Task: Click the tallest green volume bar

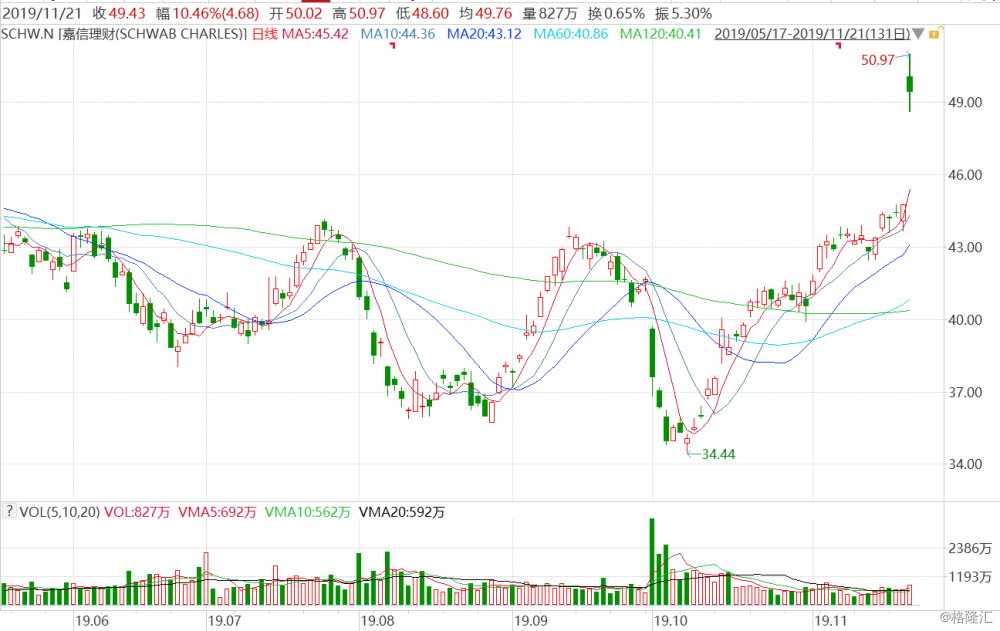Action: pyautogui.click(x=652, y=561)
